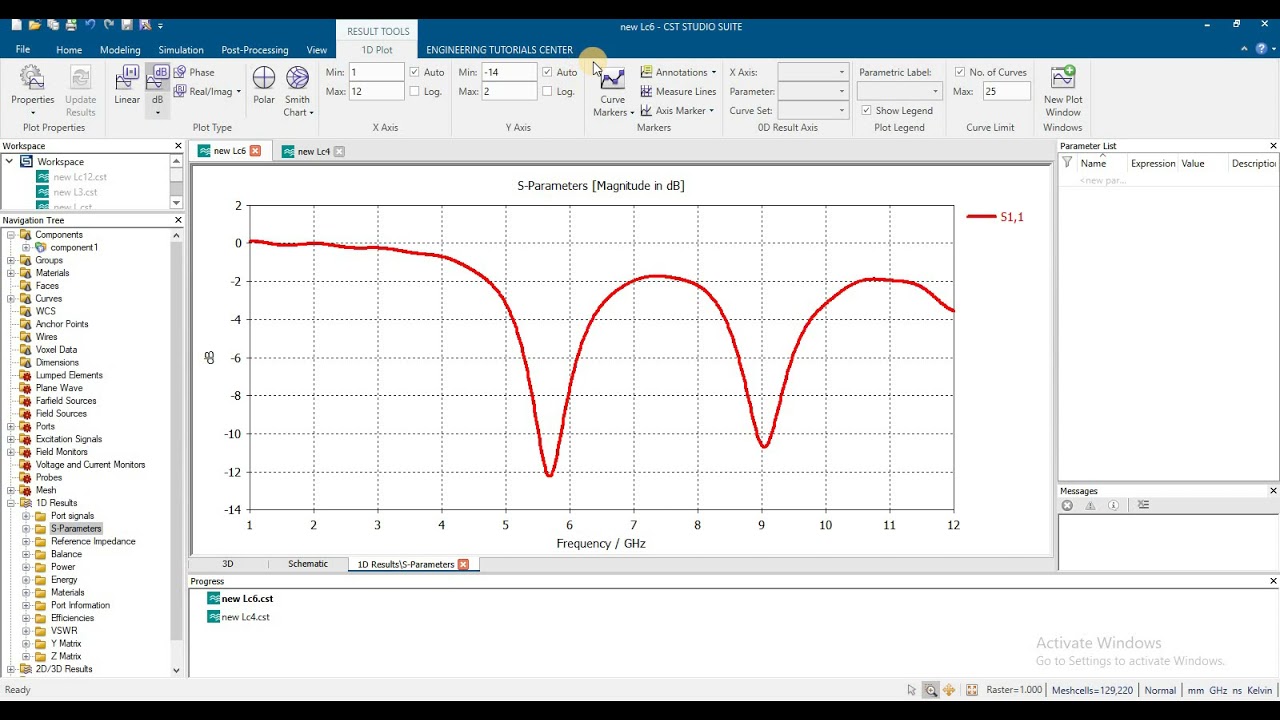Switch plot to Real/Imag view
1280x720 pixels.
coord(206,91)
